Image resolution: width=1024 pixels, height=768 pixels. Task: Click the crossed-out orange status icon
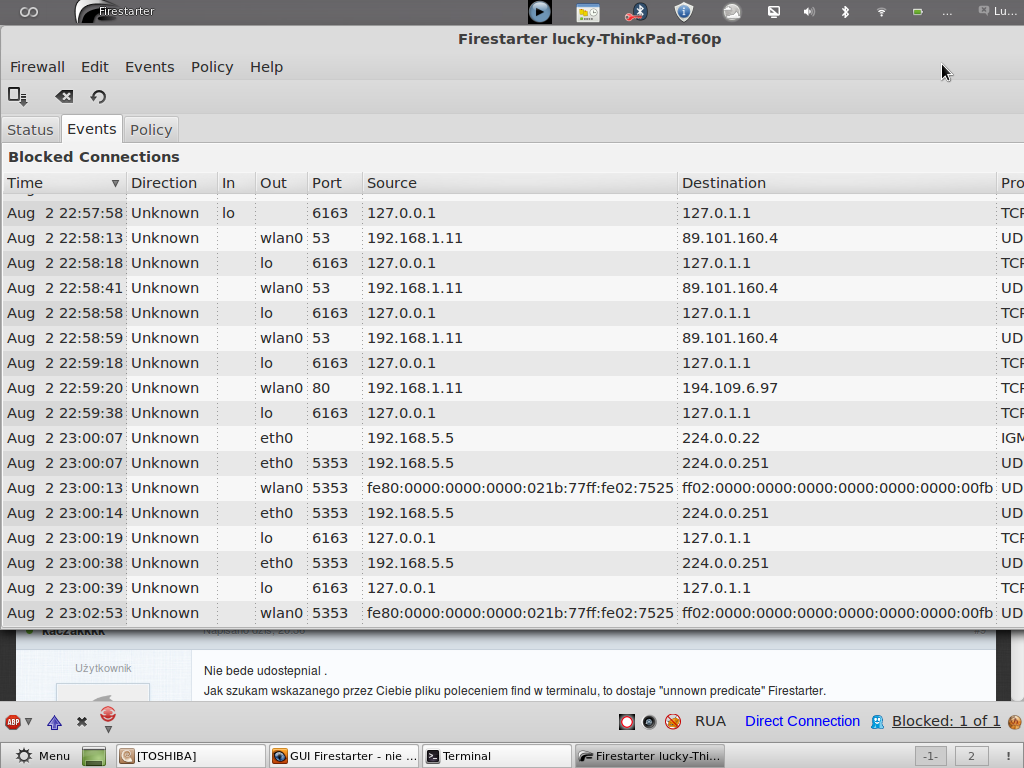pyautogui.click(x=673, y=722)
